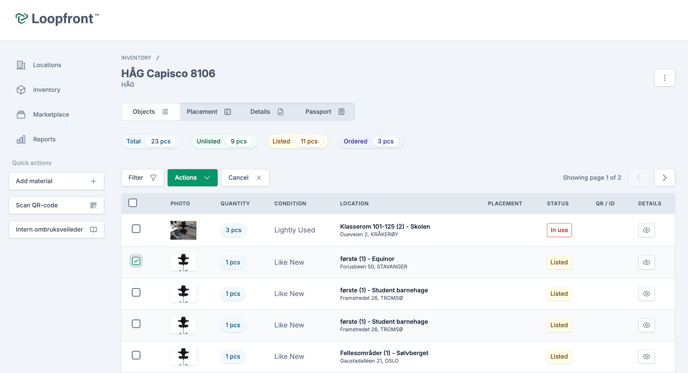Click the Loopfront logo

coord(57,19)
